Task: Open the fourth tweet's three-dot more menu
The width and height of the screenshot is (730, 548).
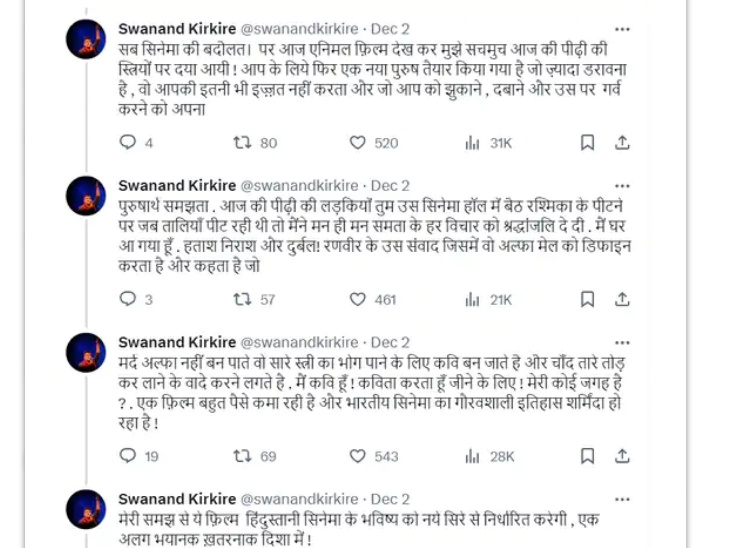Action: [x=623, y=499]
